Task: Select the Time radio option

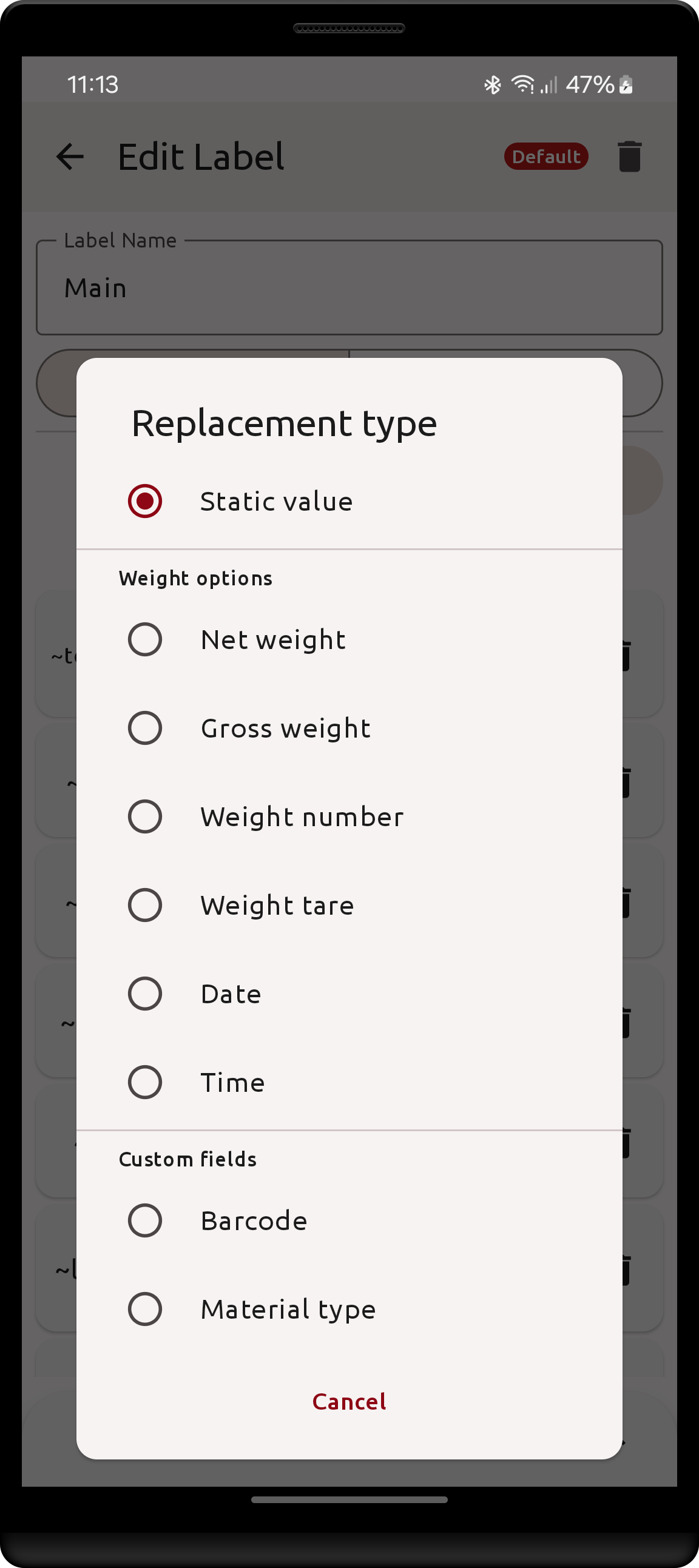Action: 145,1082
